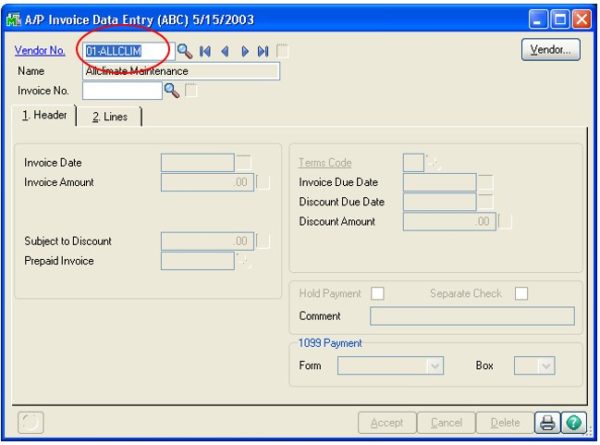Click the Invoice No. input field
Viewport: 600px width, 445px height.
(x=122, y=91)
